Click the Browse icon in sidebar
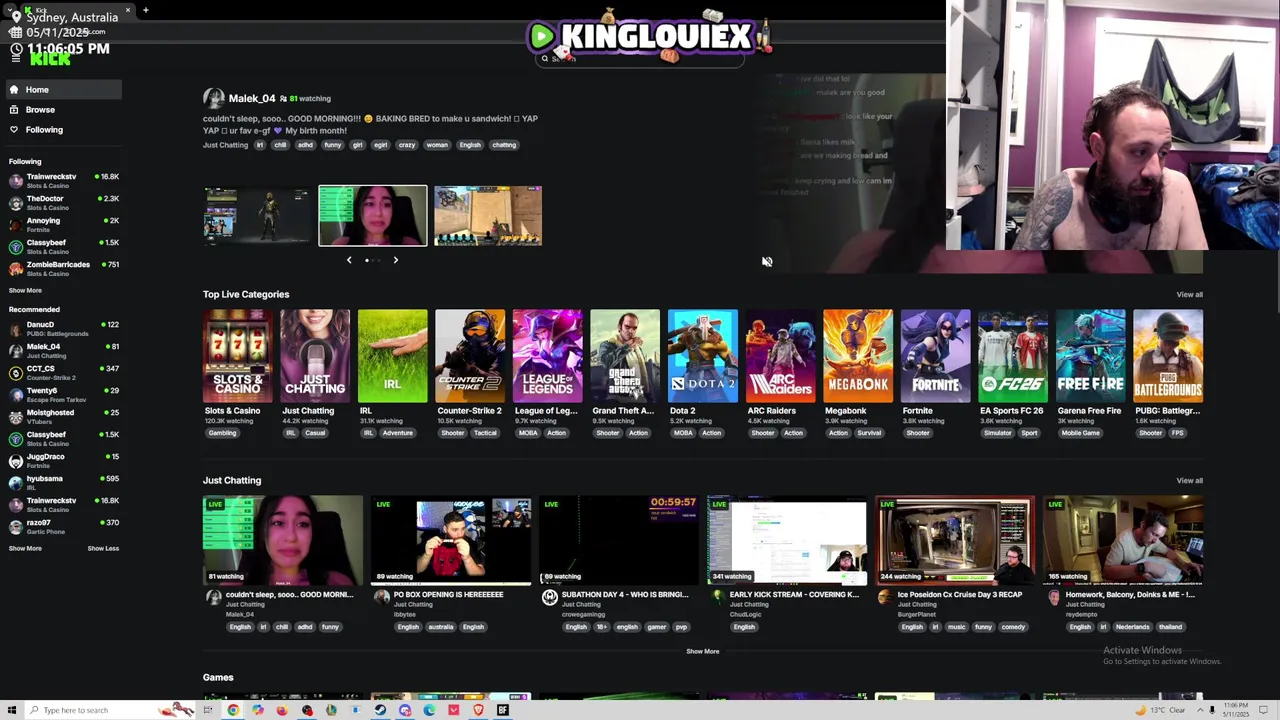The width and height of the screenshot is (1280, 720). pos(14,110)
